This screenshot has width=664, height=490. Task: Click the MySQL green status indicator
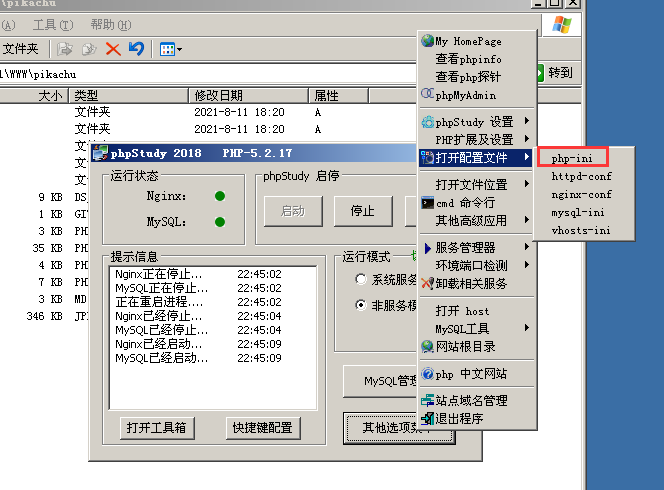(220, 222)
